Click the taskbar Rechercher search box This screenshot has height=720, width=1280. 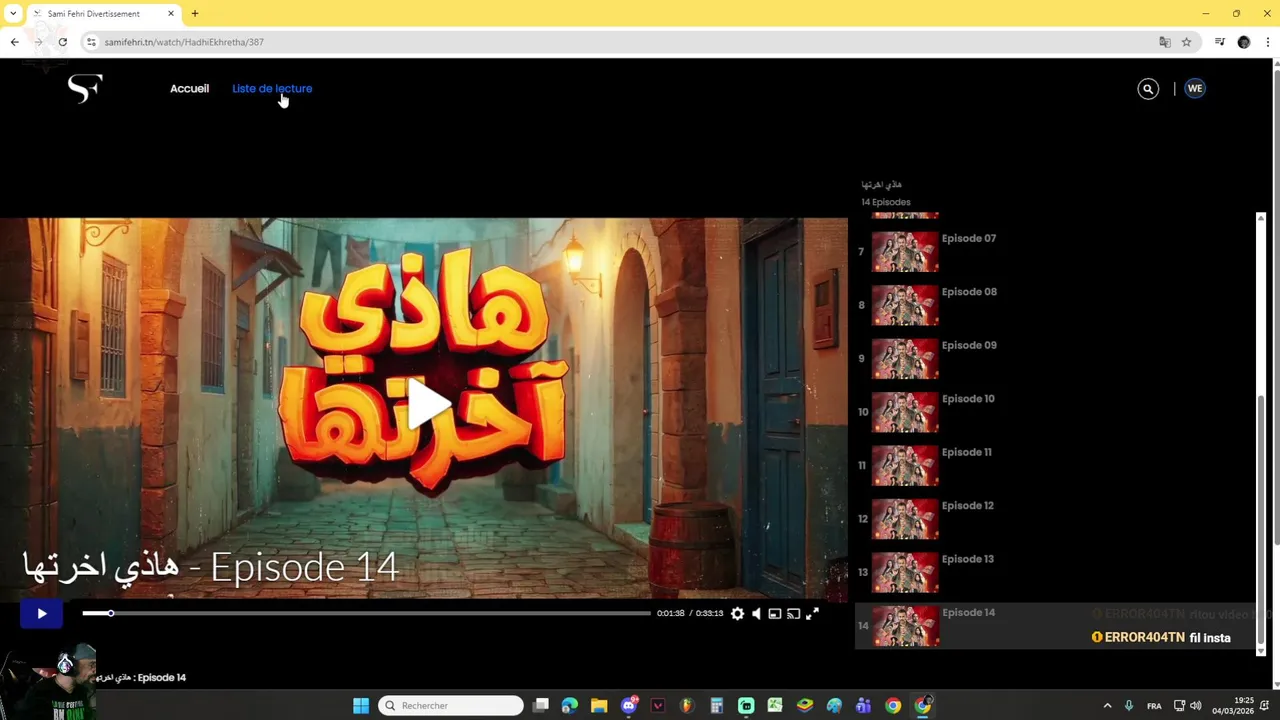coord(451,706)
